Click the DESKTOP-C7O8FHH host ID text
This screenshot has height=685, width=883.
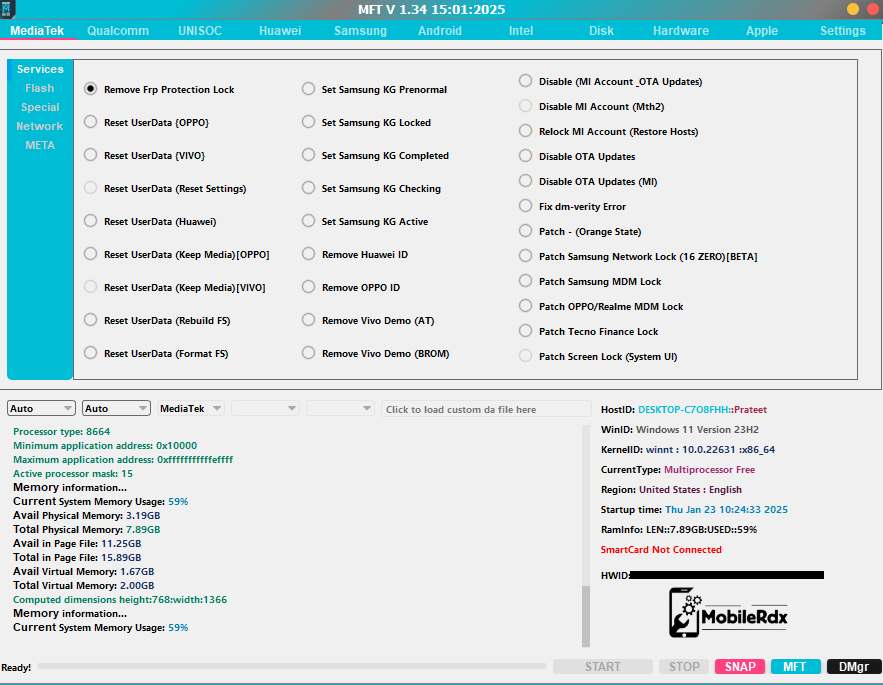[684, 410]
